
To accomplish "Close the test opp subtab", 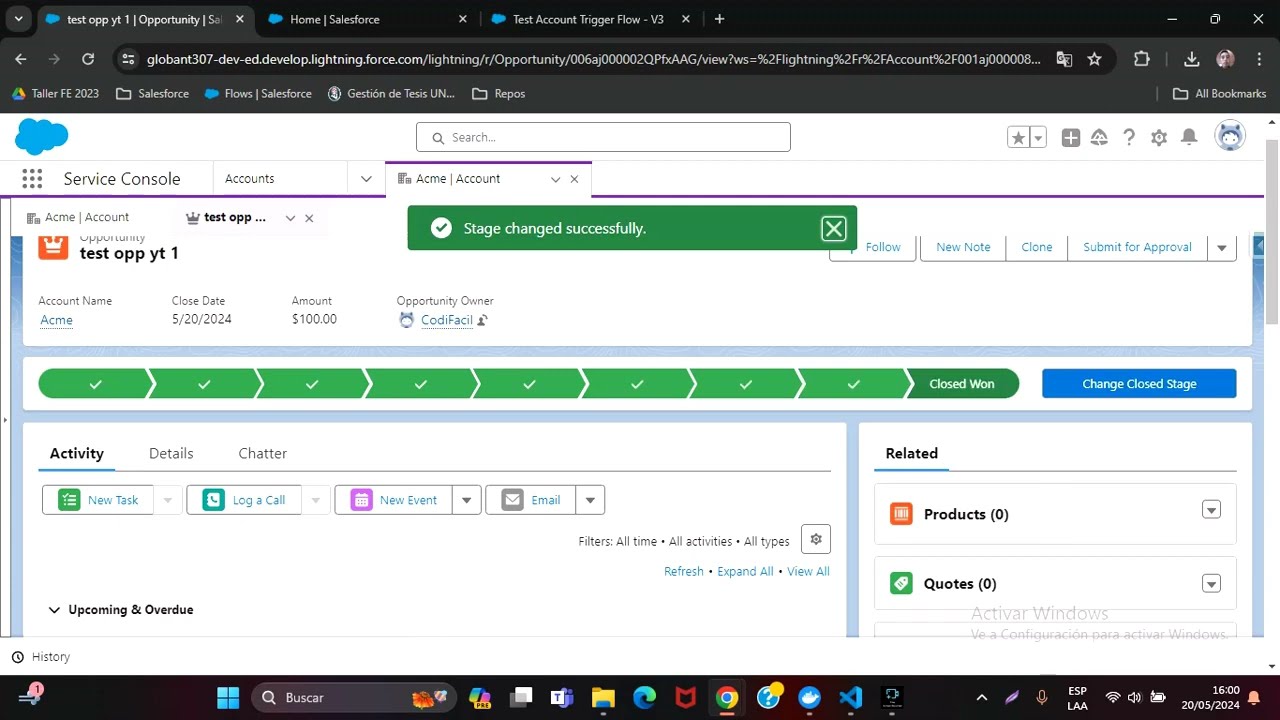I will click(x=309, y=218).
